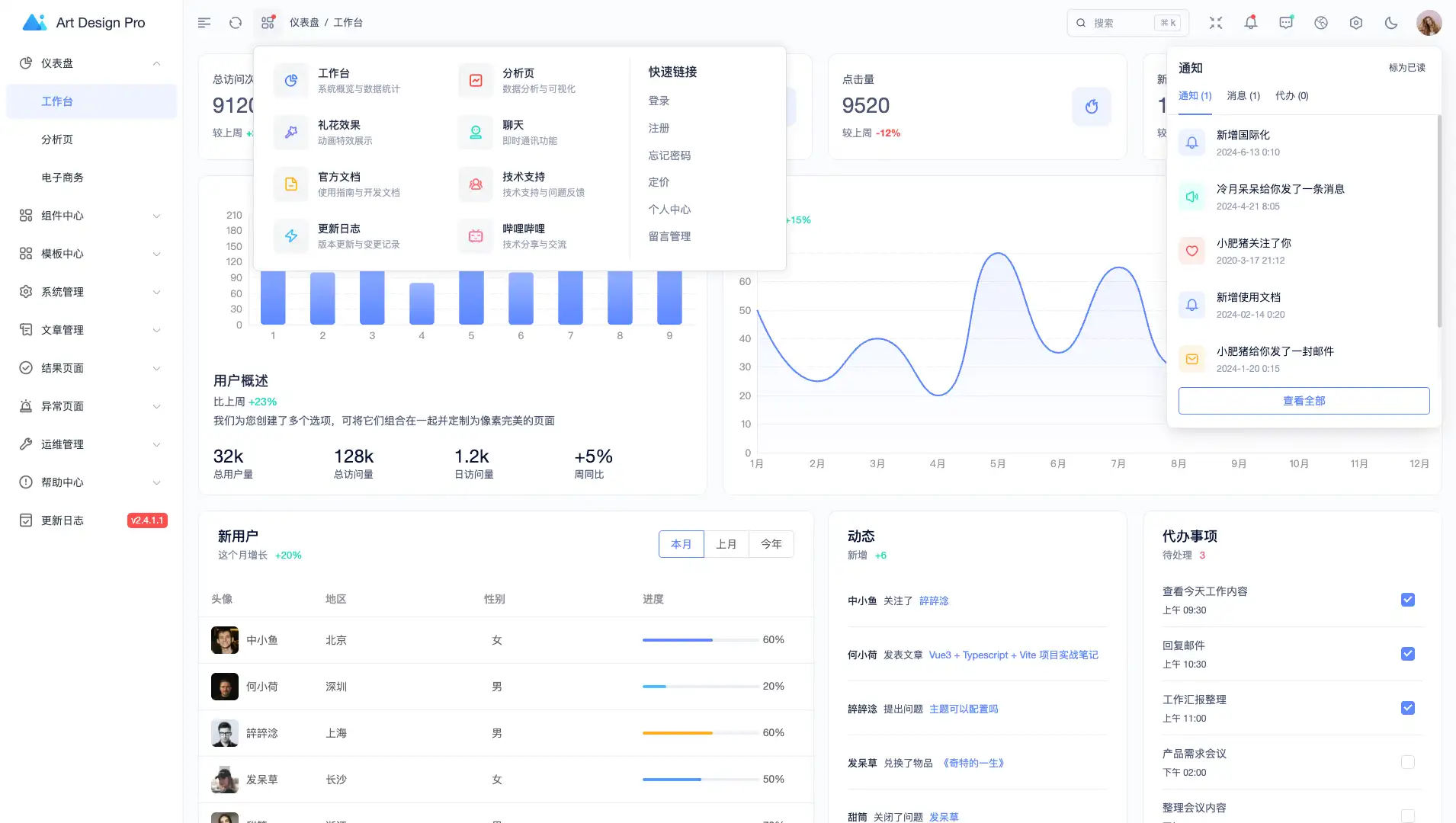Image resolution: width=1456 pixels, height=823 pixels.
Task: Open the notification bell icon
Action: coord(1251,23)
